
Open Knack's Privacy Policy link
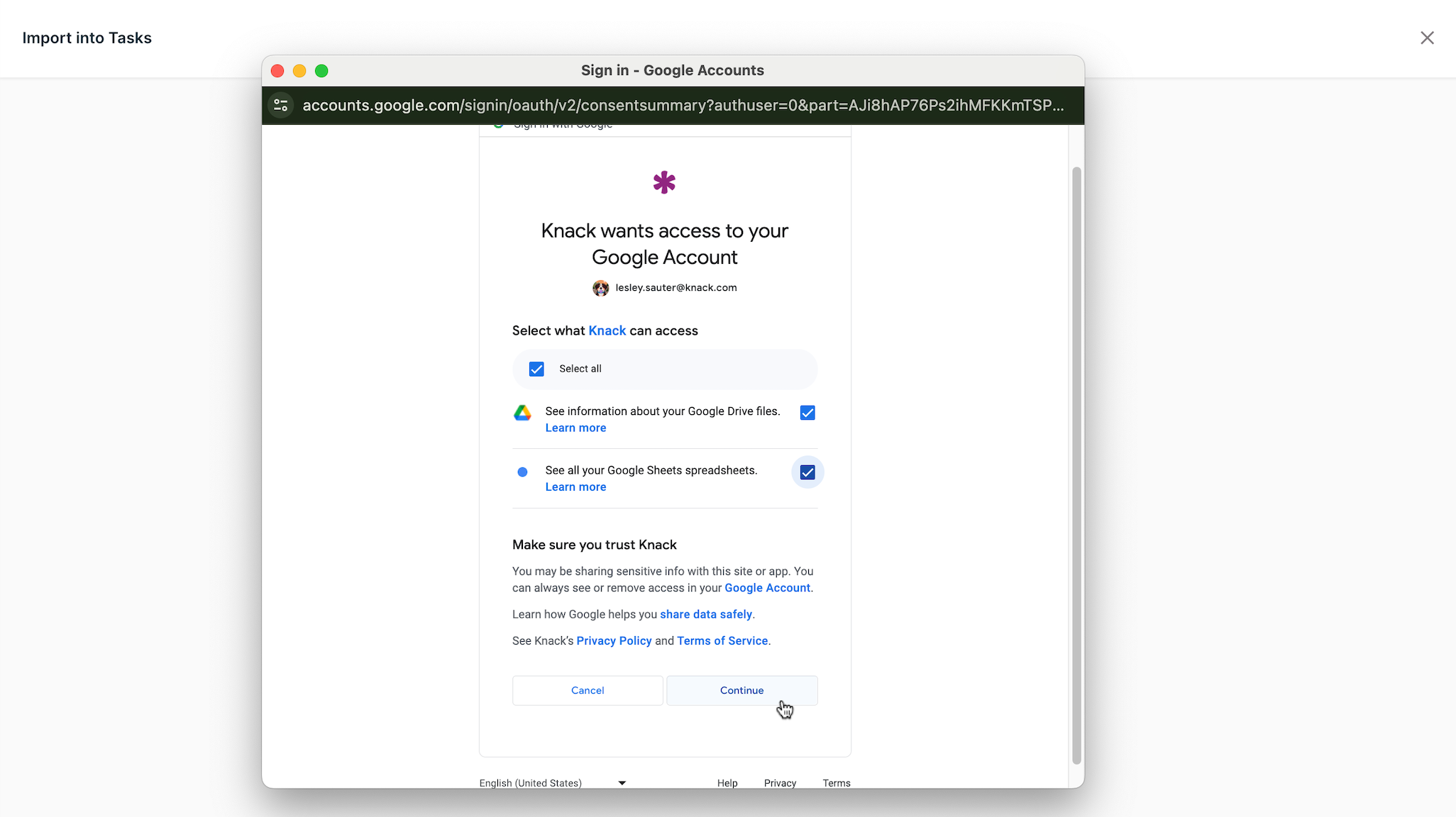click(614, 640)
